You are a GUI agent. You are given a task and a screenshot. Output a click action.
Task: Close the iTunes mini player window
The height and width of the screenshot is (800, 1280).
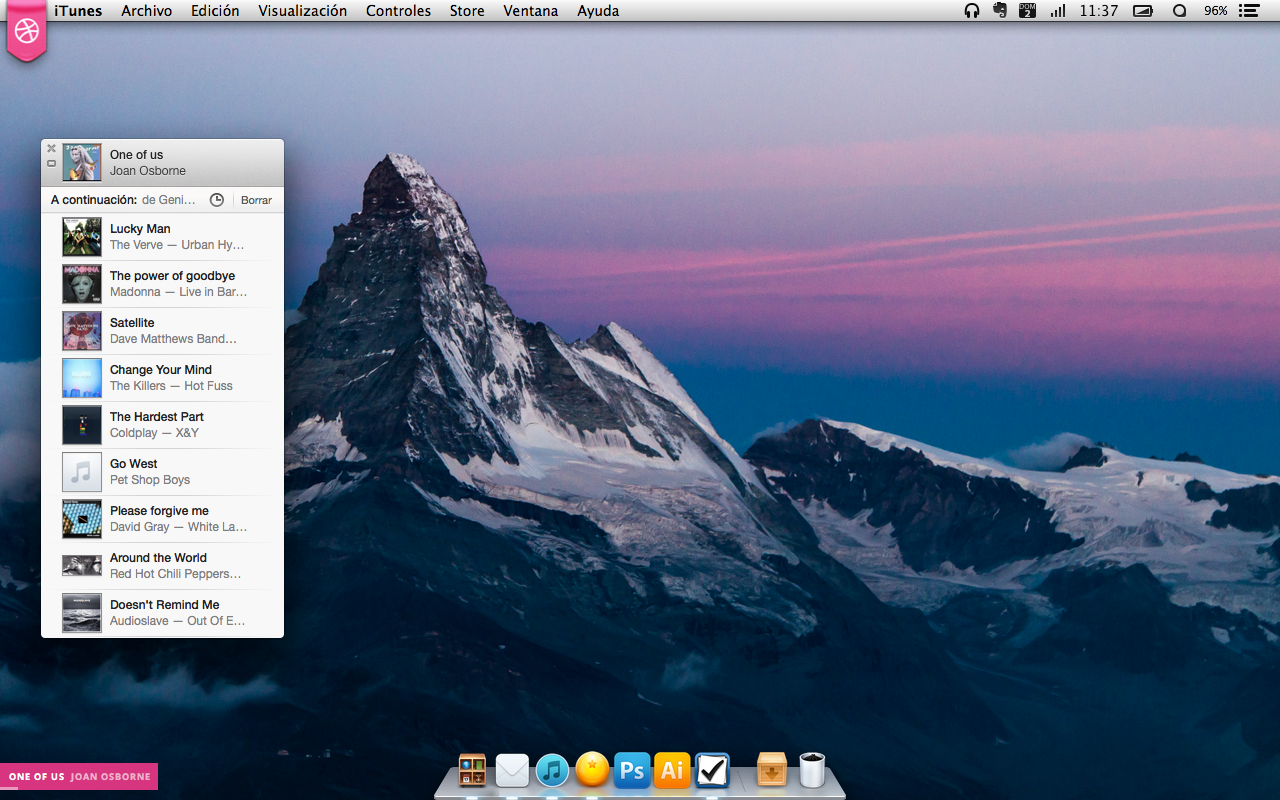pos(52,149)
